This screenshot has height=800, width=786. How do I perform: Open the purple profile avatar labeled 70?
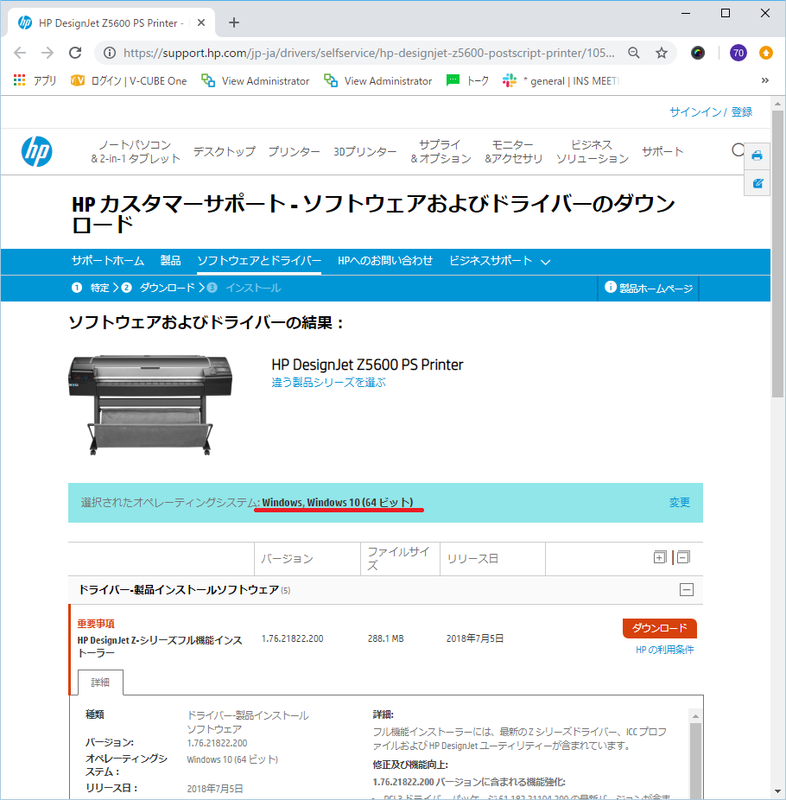pyautogui.click(x=738, y=53)
